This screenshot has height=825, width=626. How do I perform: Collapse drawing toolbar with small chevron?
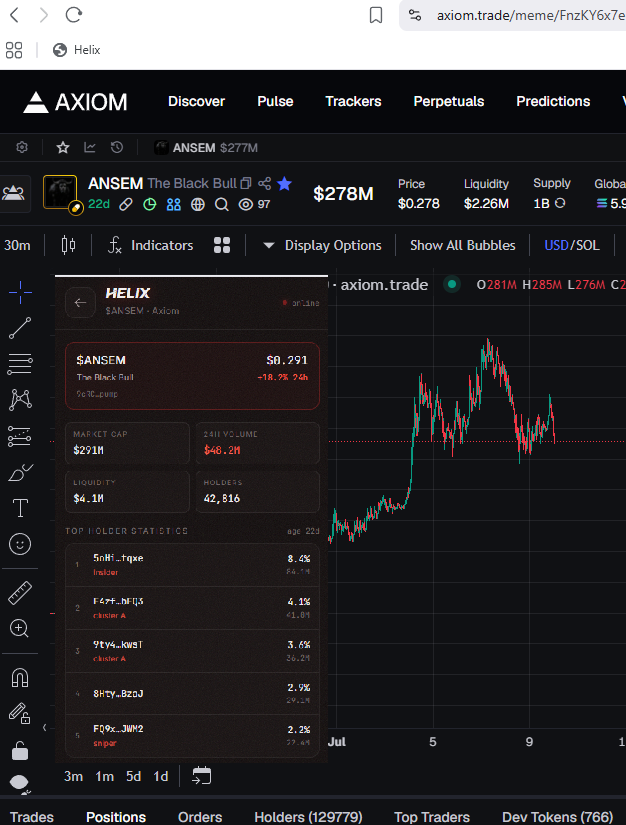(x=45, y=727)
